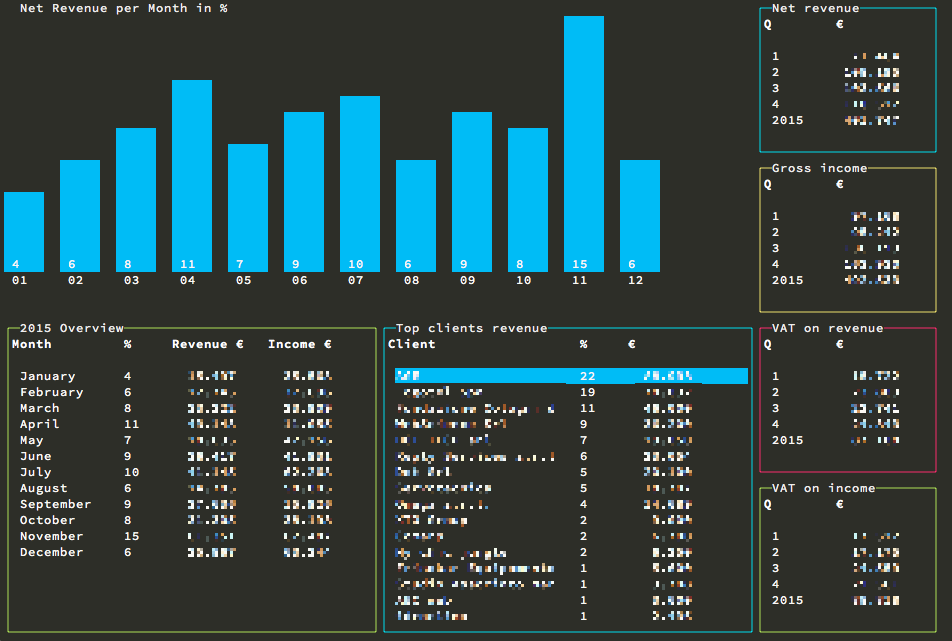Click quarter 1 row in VAT on revenue
This screenshot has width=952, height=641.
[835, 376]
